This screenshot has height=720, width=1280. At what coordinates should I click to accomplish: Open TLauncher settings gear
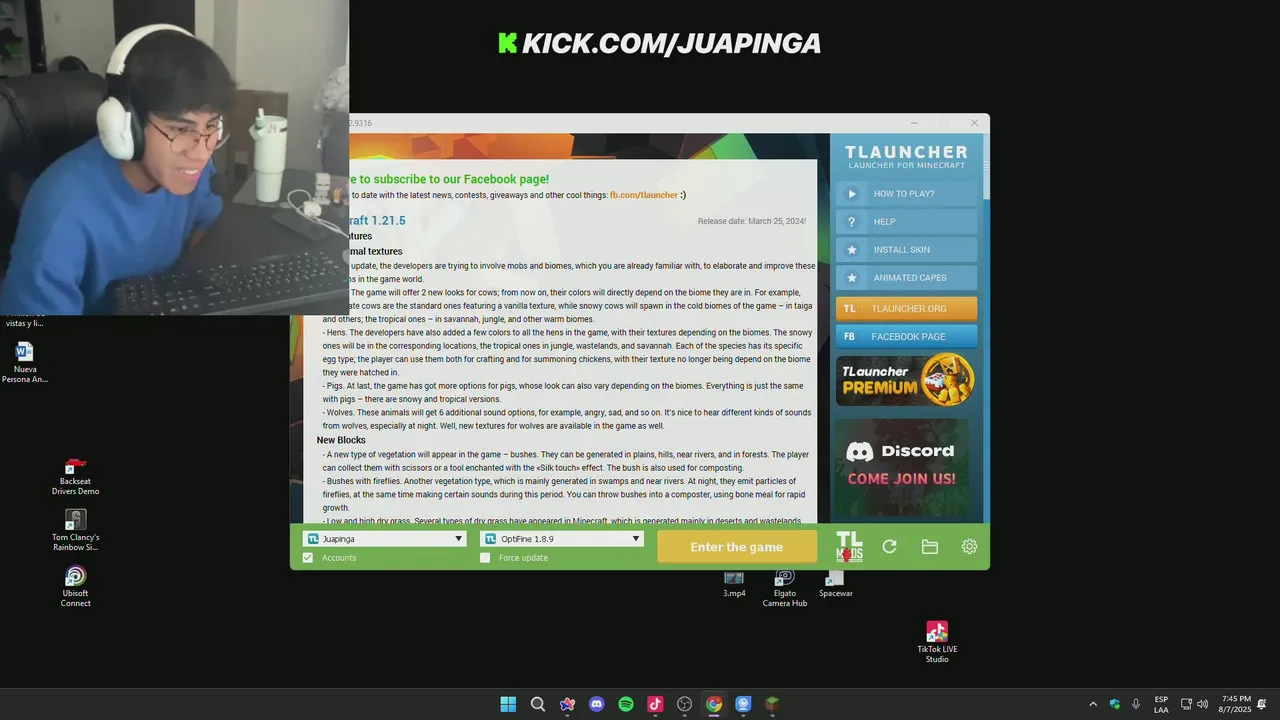(x=969, y=546)
